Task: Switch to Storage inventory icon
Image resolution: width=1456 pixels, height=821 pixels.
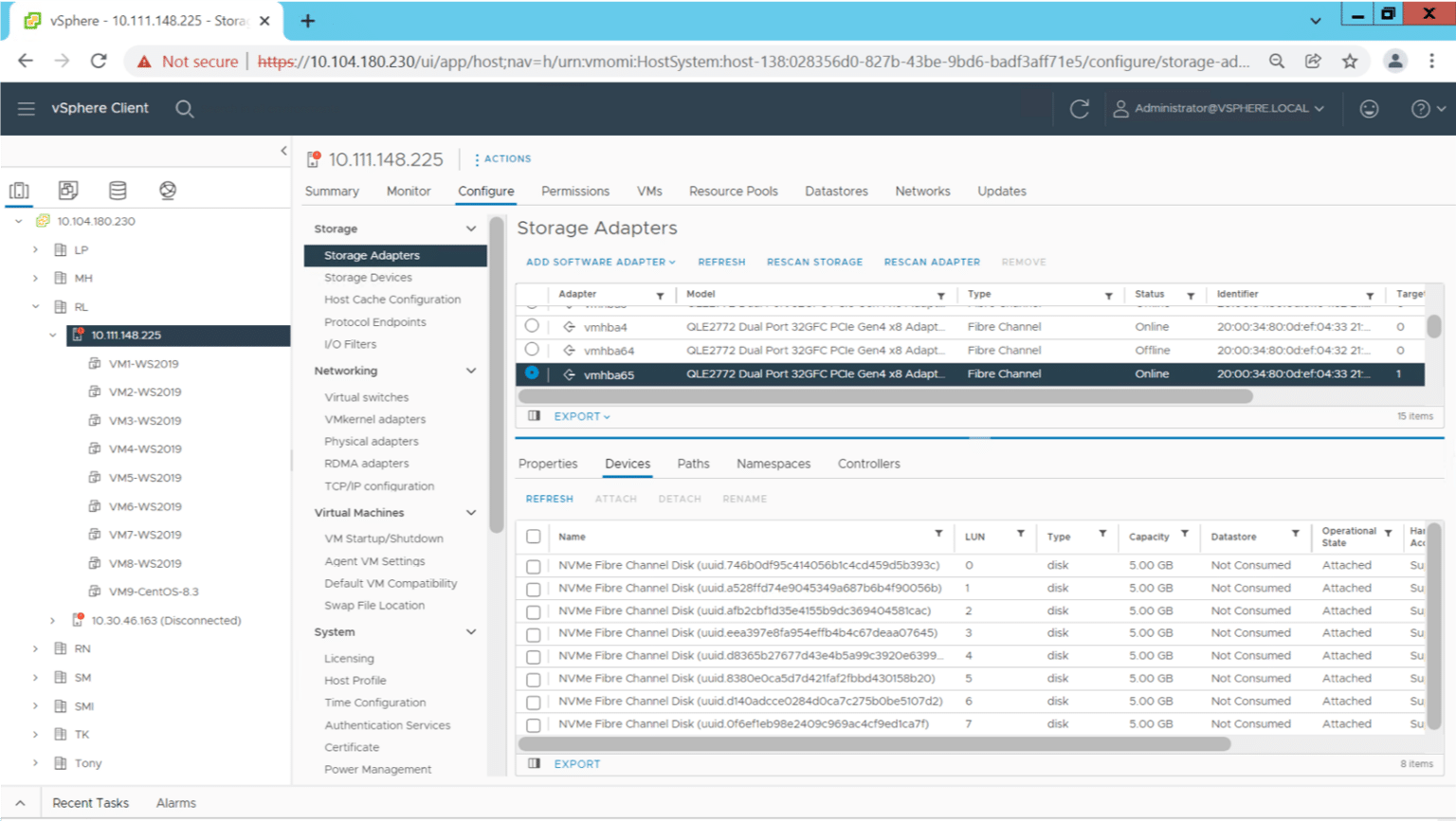Action: tap(118, 191)
